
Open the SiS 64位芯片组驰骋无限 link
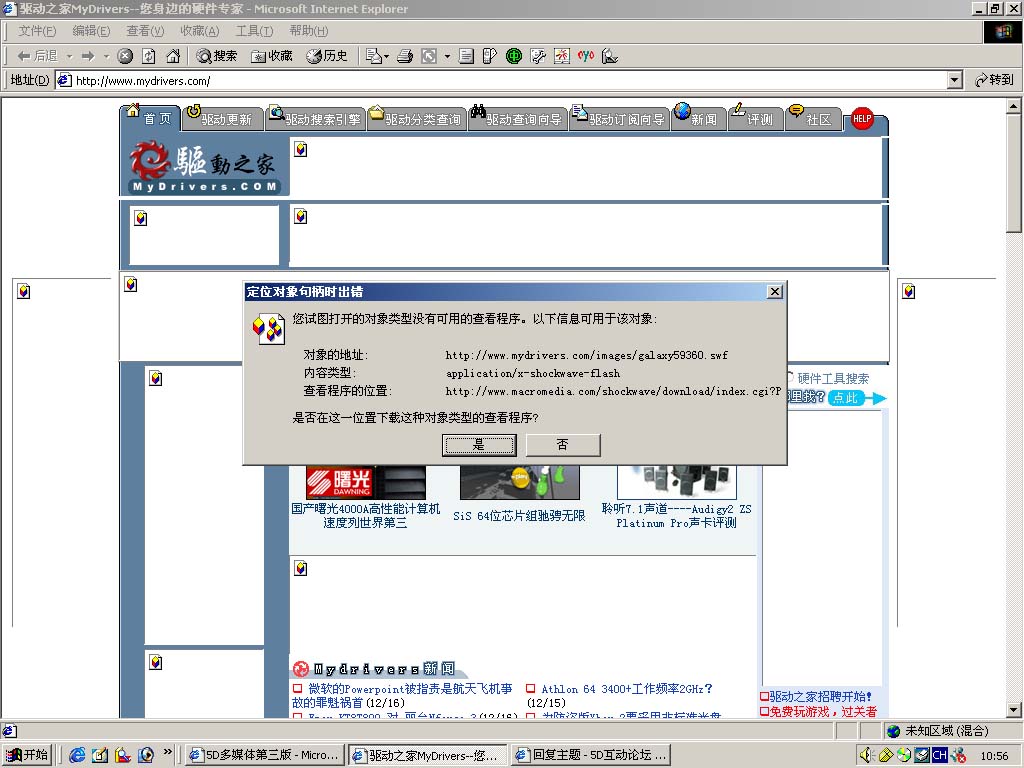519,516
